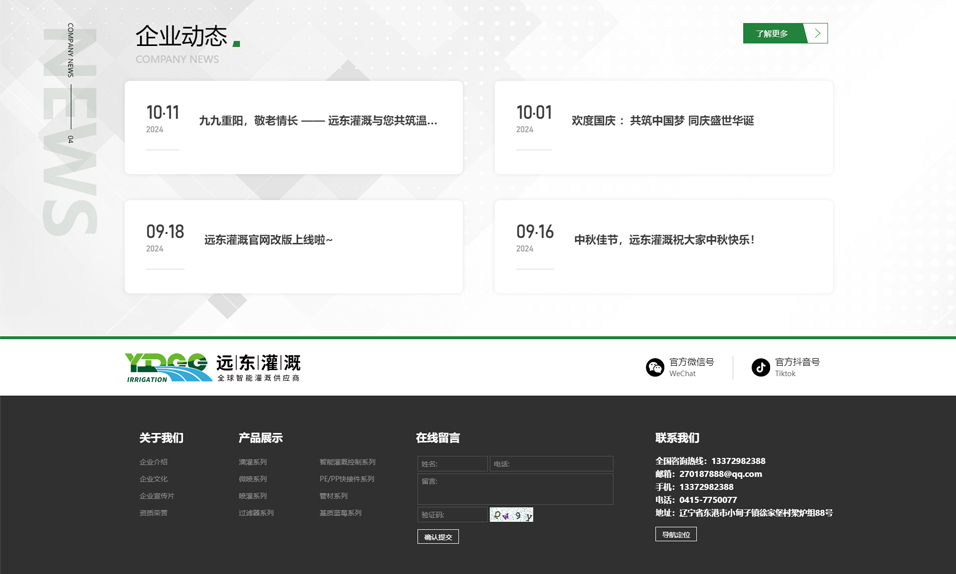Click the arrow on the 了解更多 button

click(817, 34)
